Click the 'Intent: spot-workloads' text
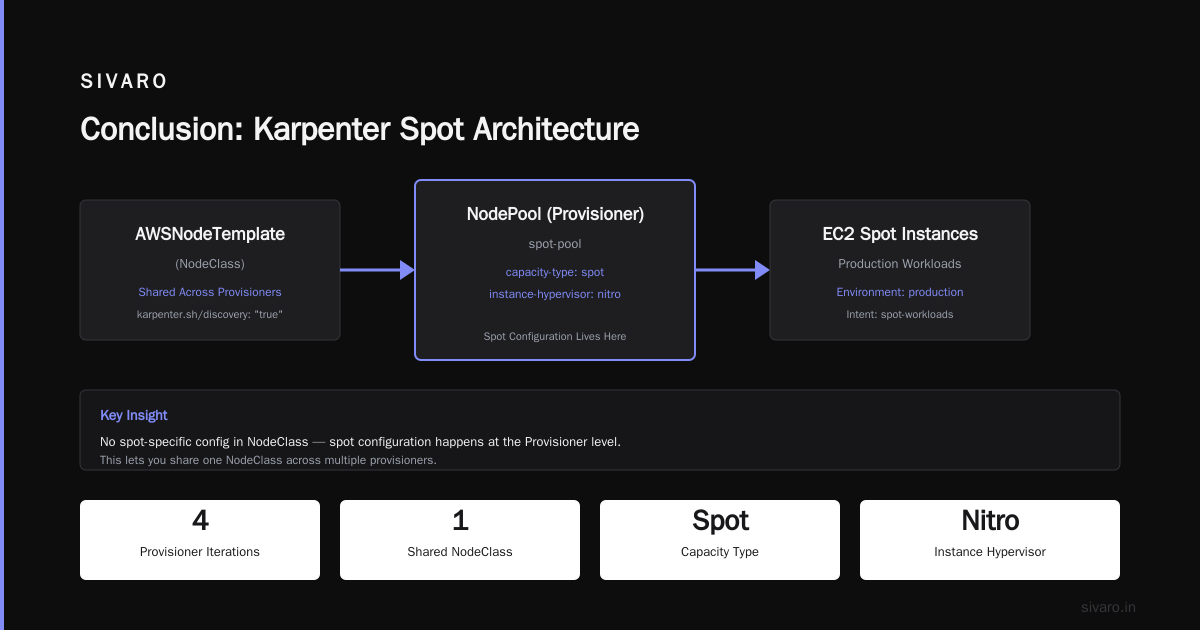 pyautogui.click(x=900, y=314)
